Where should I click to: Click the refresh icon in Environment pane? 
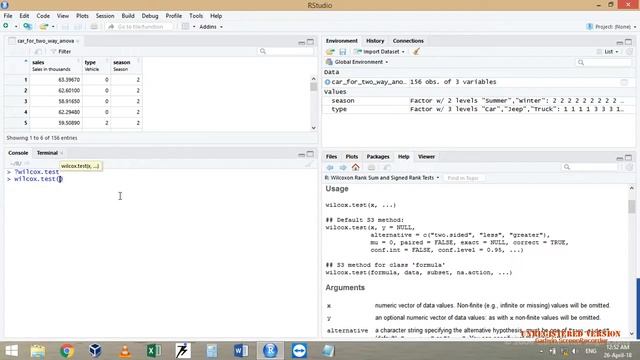click(629, 52)
